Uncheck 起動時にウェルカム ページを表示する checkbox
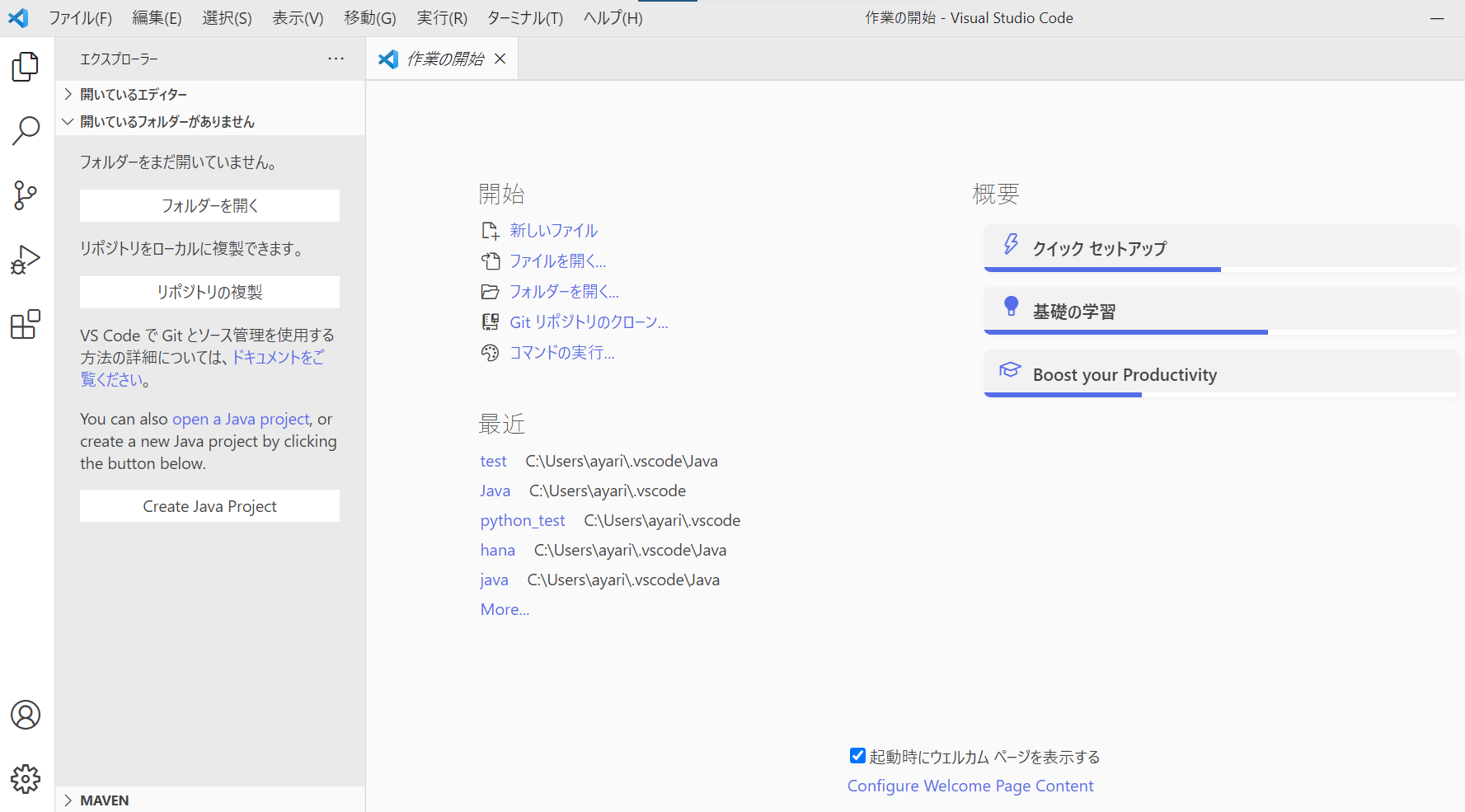 (x=857, y=756)
